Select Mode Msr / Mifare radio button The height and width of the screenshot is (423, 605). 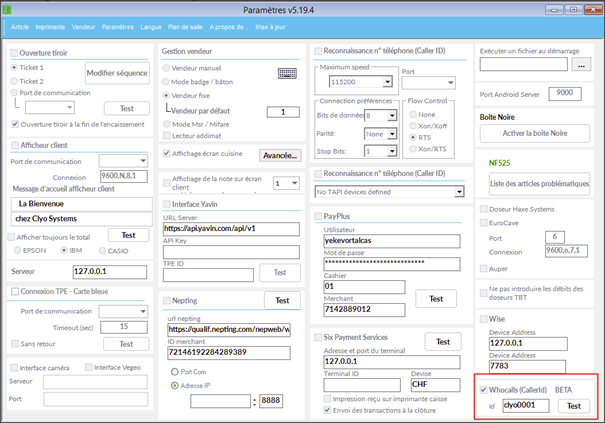[x=167, y=124]
